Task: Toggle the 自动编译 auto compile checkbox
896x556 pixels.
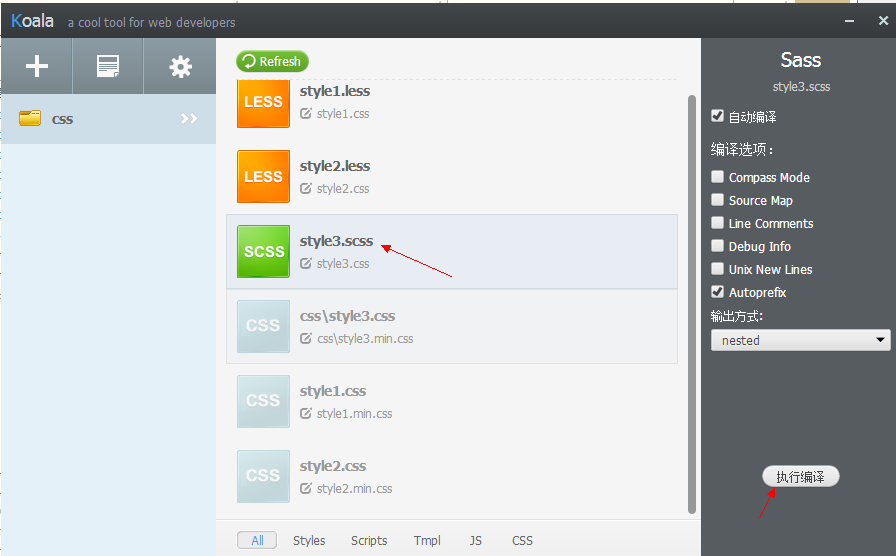Action: (717, 116)
